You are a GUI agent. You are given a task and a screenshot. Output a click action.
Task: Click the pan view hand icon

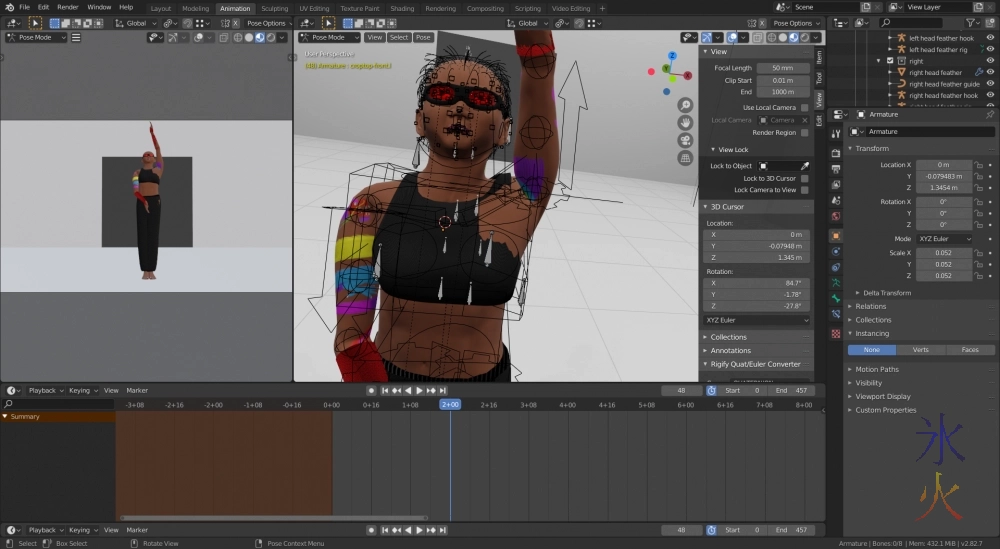(x=685, y=122)
